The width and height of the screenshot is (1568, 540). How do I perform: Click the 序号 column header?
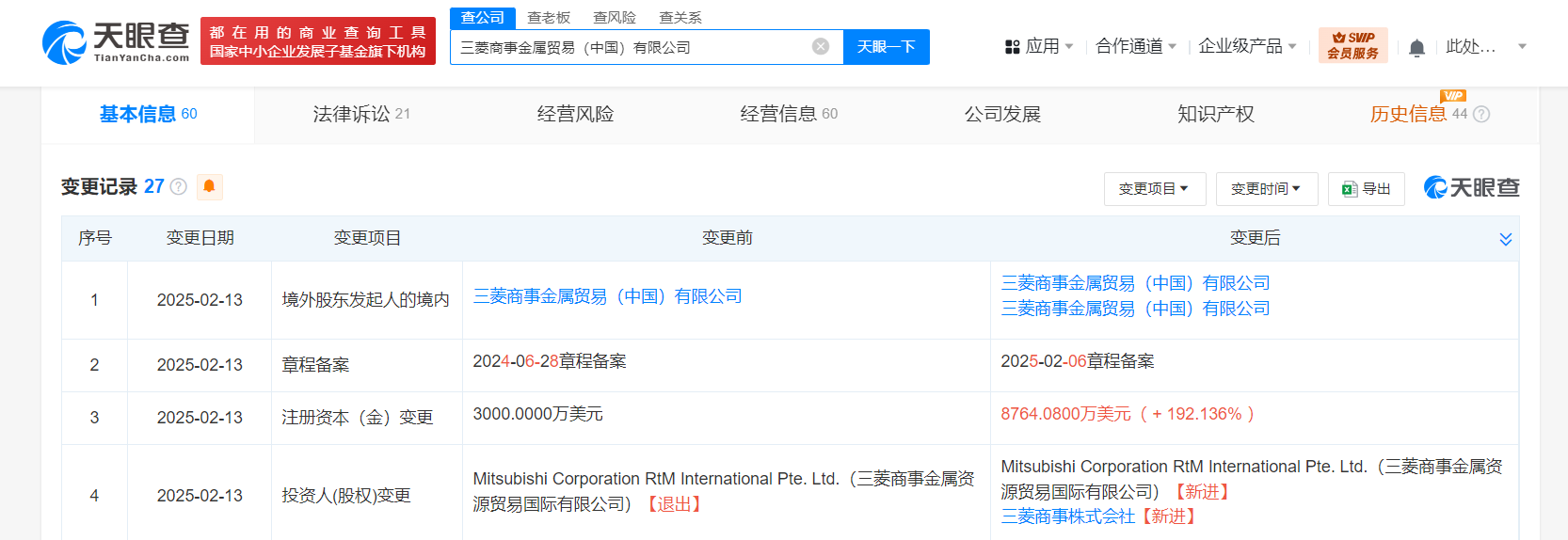tap(94, 238)
